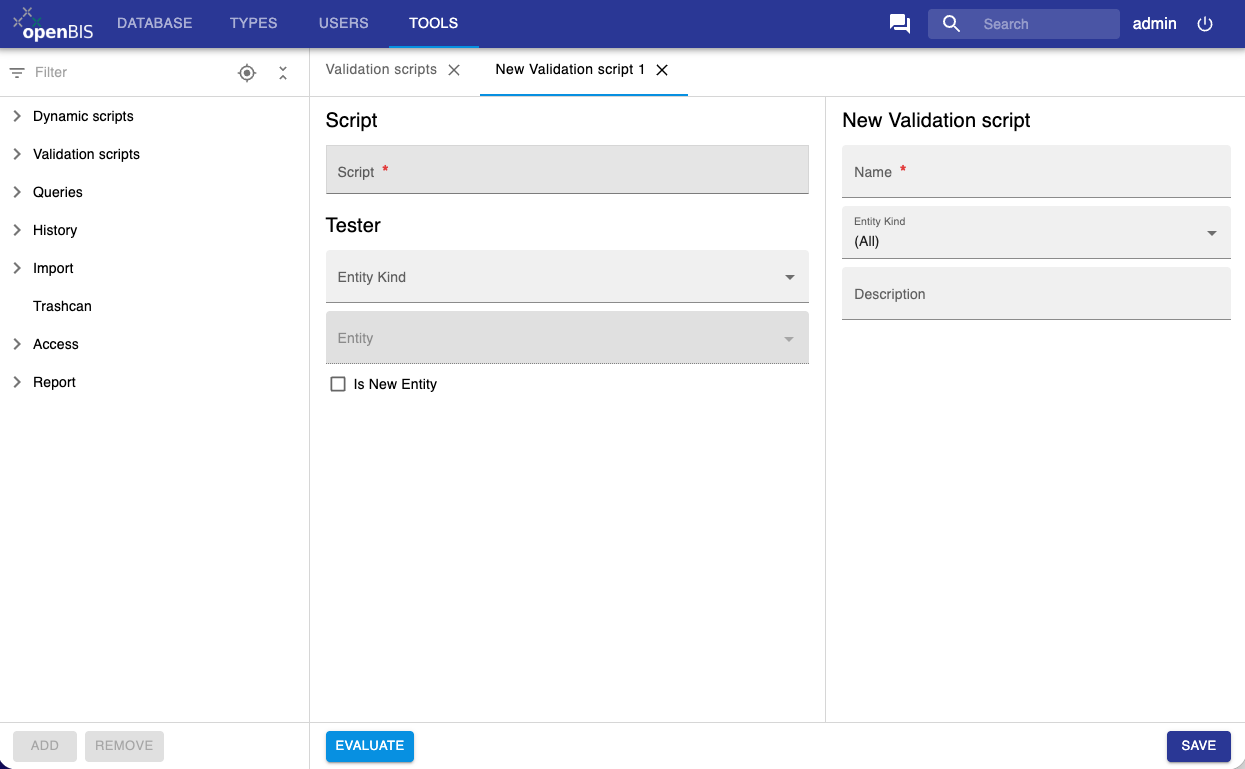The width and height of the screenshot is (1245, 769).
Task: Switch to New Validation script 1 tab
Action: 570,70
